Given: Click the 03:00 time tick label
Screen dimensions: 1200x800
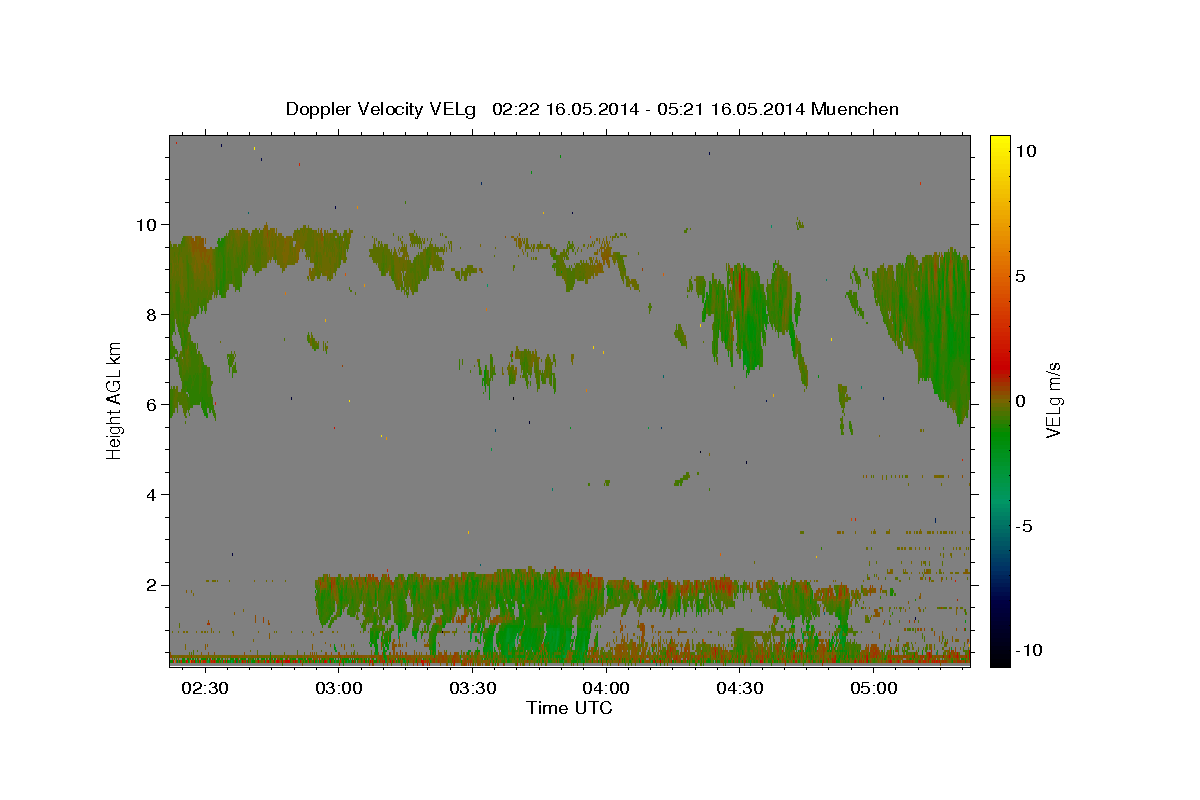Looking at the screenshot, I should click(x=338, y=689).
